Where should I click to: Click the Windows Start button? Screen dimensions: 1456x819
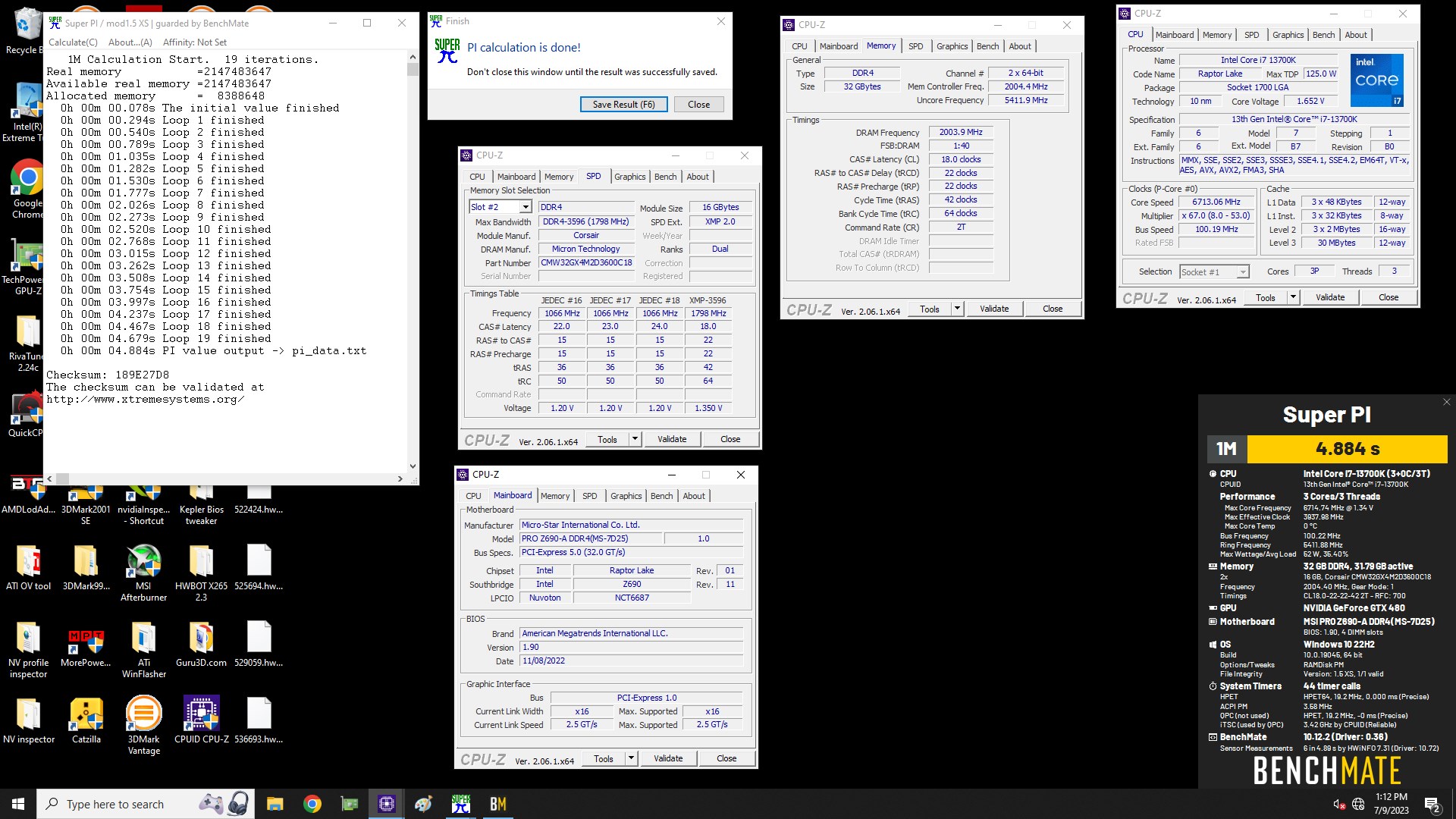pyautogui.click(x=18, y=804)
